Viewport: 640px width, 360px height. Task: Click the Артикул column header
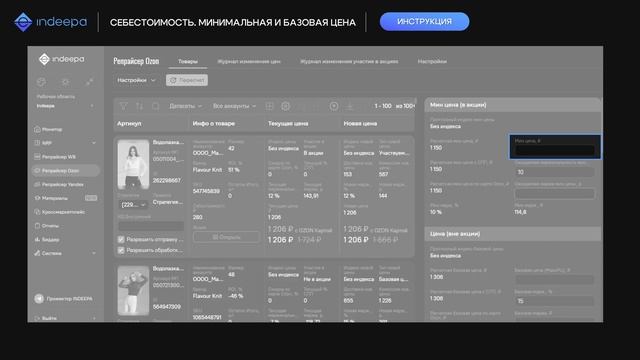[x=129, y=123]
